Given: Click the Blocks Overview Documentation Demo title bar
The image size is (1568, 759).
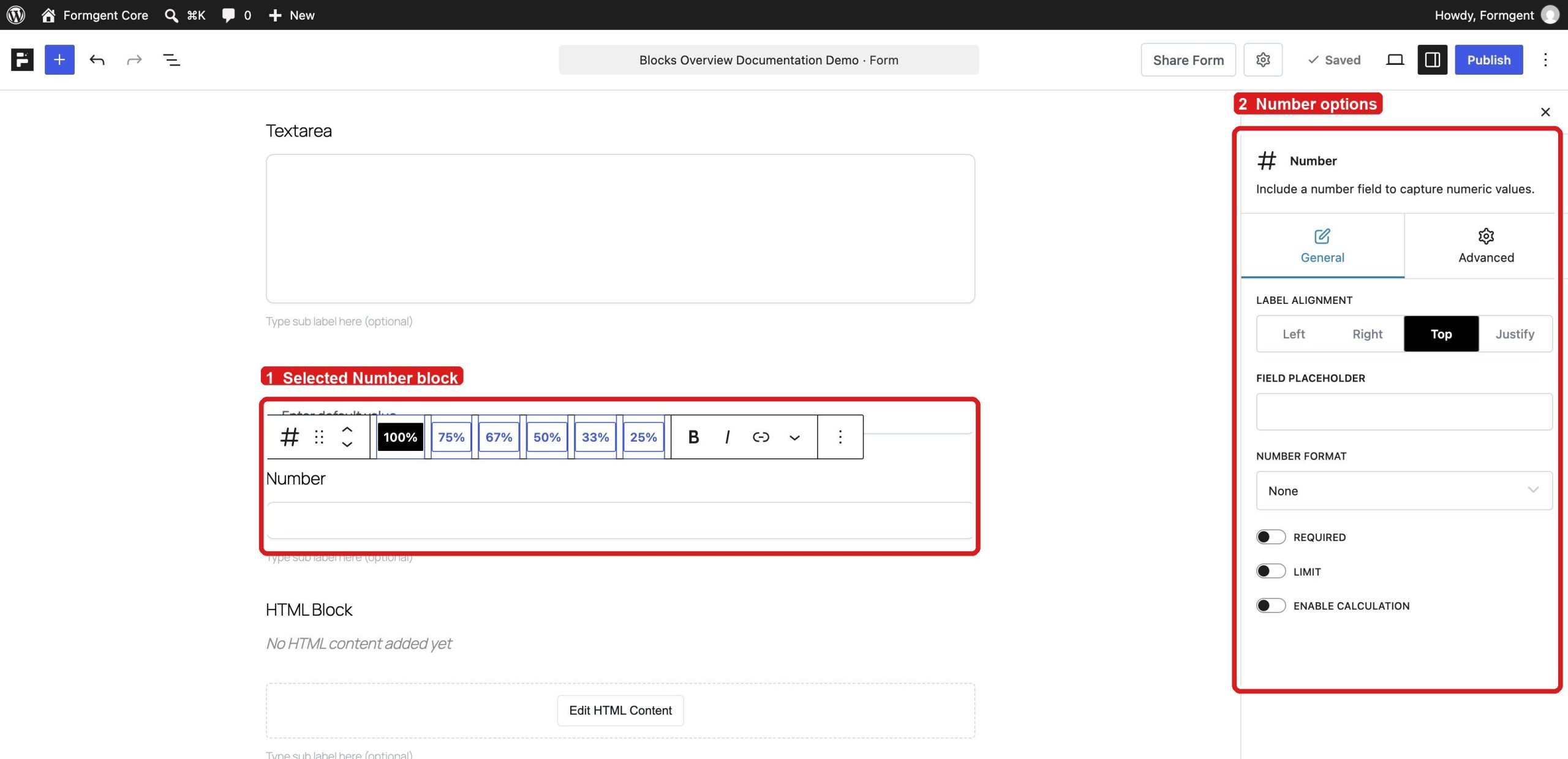Looking at the screenshot, I should click(x=769, y=59).
